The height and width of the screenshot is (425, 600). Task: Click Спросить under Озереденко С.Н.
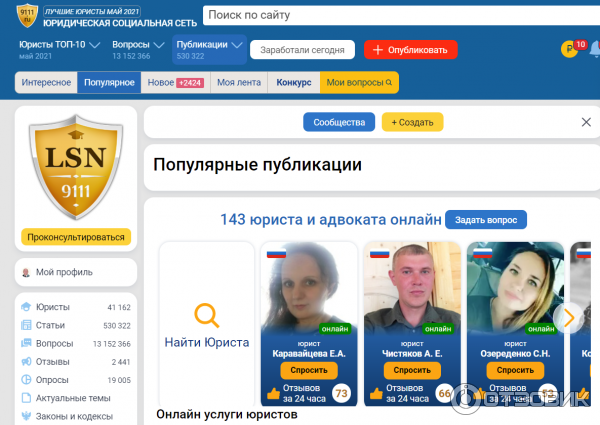tap(515, 370)
